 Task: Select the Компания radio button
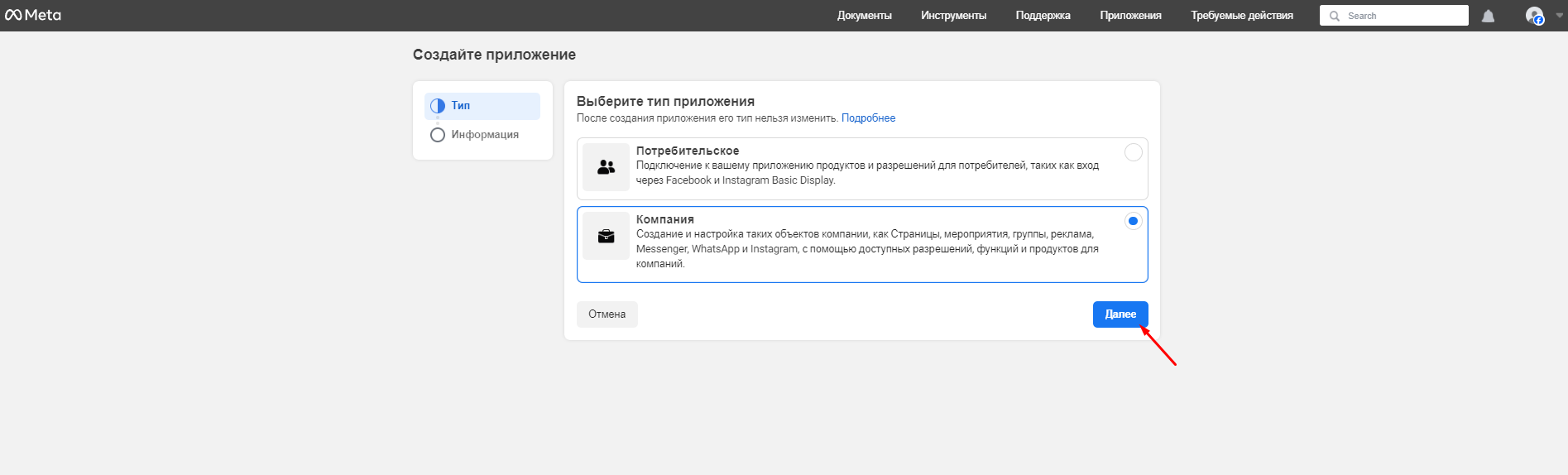[x=1133, y=221]
